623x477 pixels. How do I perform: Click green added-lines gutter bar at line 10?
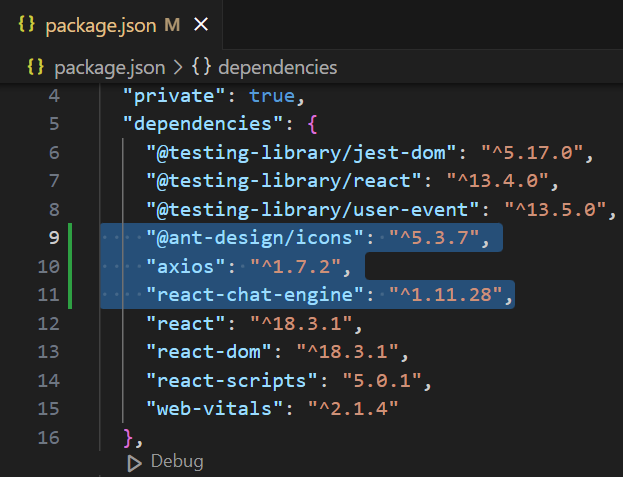[x=70, y=267]
